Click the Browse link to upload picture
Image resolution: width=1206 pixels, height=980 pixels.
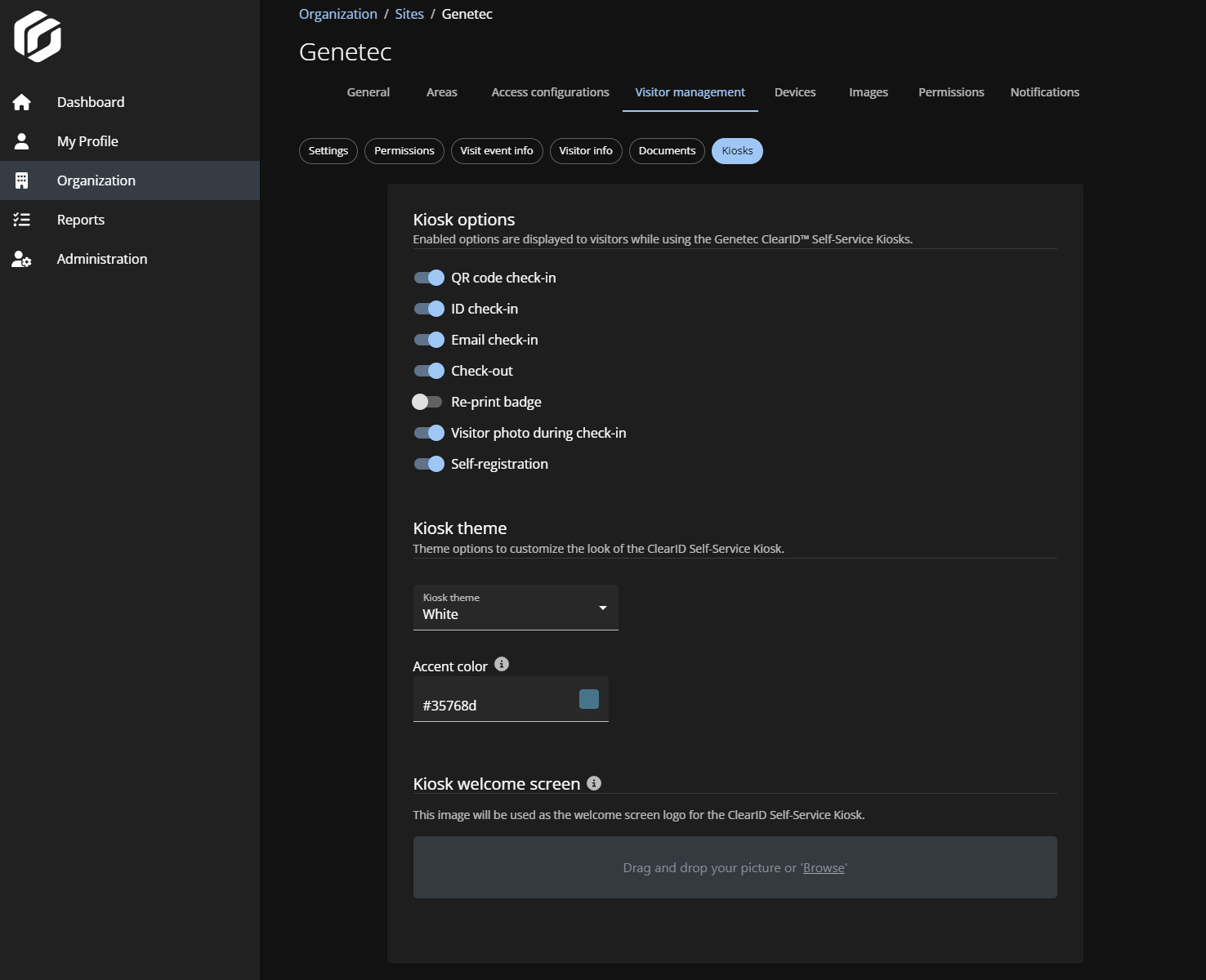click(x=824, y=868)
